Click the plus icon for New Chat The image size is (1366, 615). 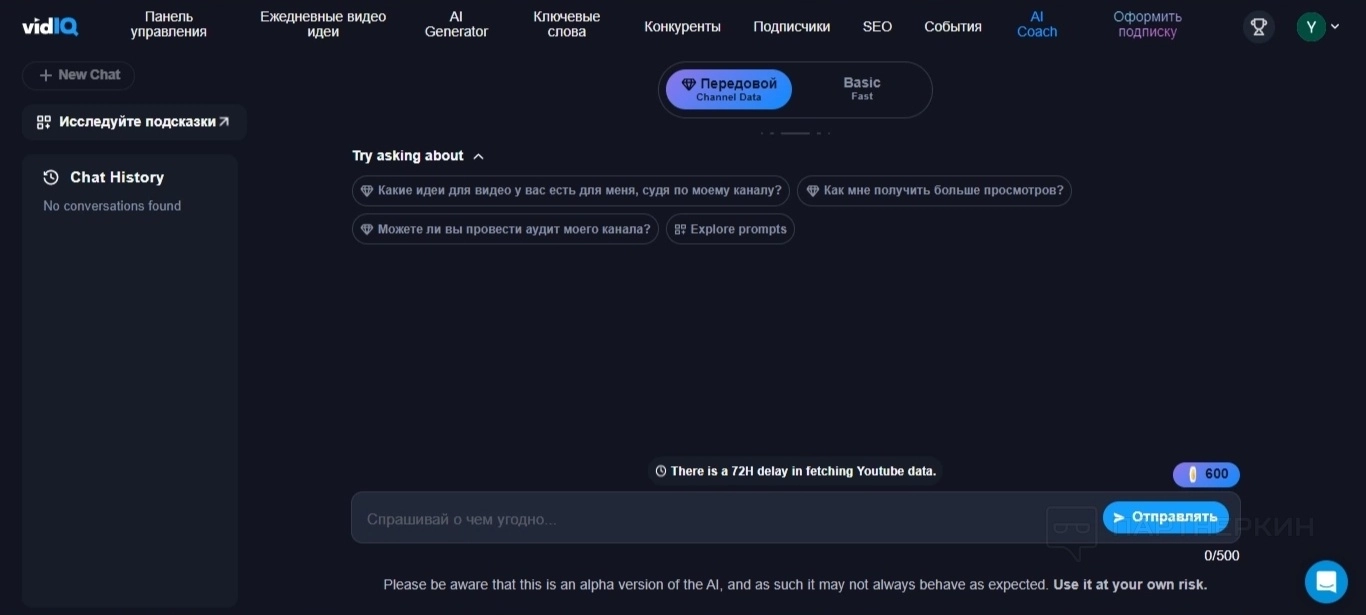pyautogui.click(x=45, y=75)
